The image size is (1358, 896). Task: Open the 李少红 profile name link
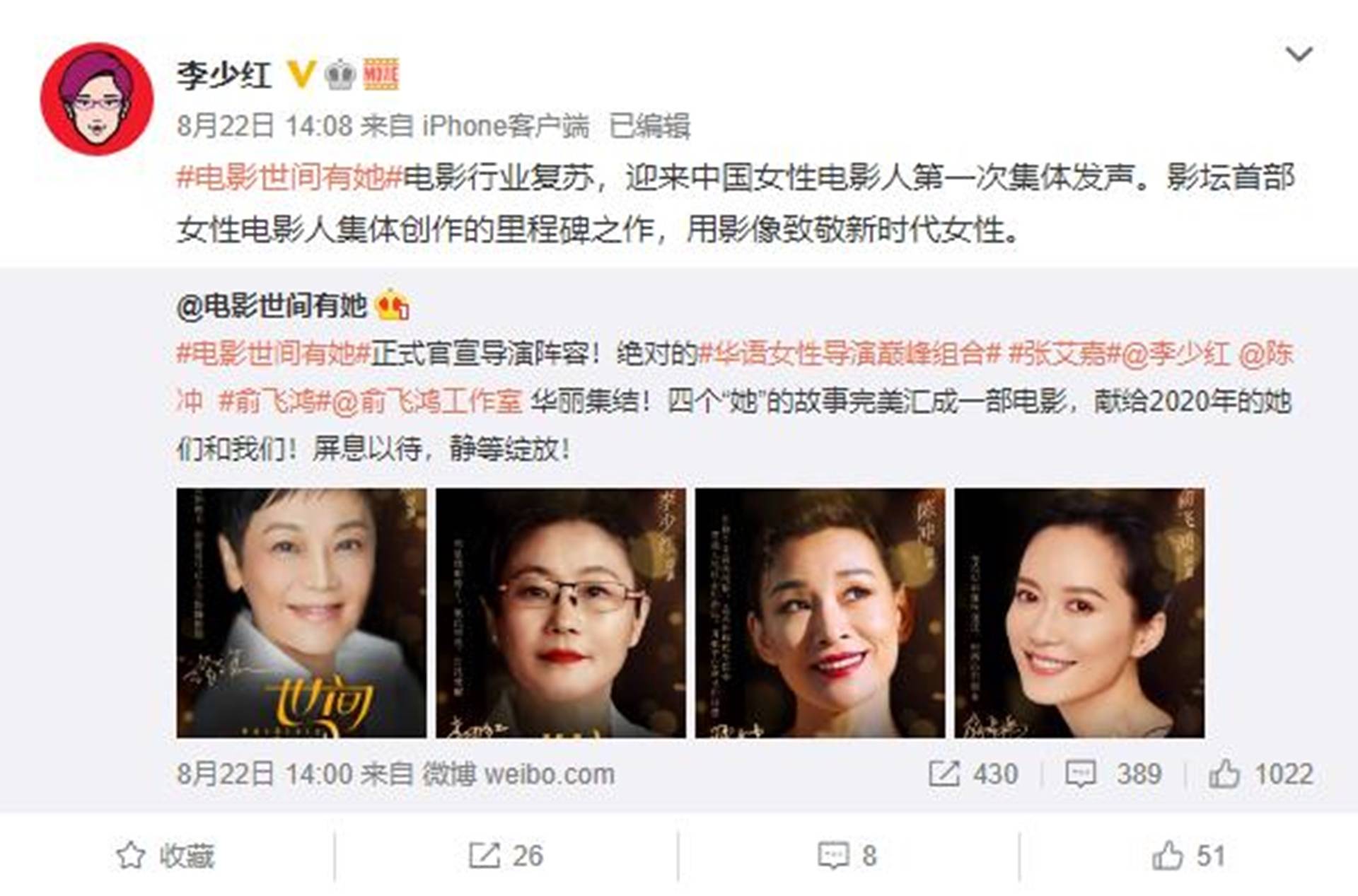click(x=224, y=74)
